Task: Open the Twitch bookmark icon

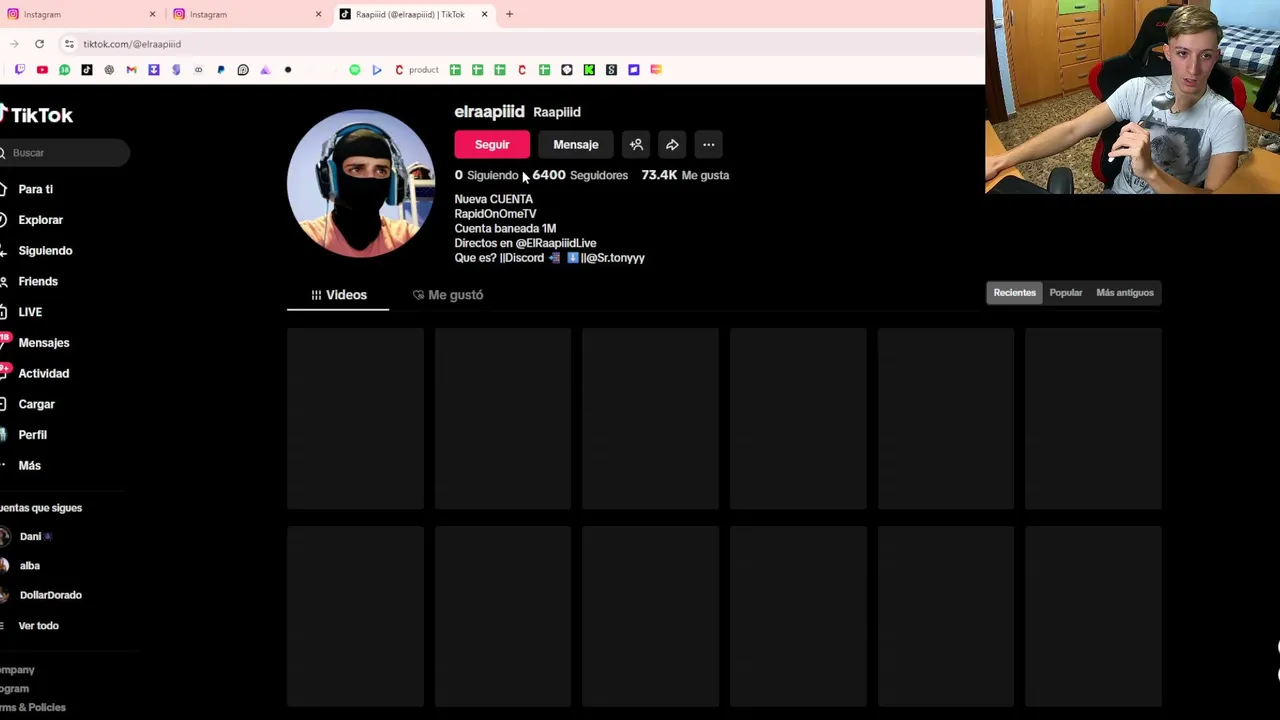Action: point(20,70)
